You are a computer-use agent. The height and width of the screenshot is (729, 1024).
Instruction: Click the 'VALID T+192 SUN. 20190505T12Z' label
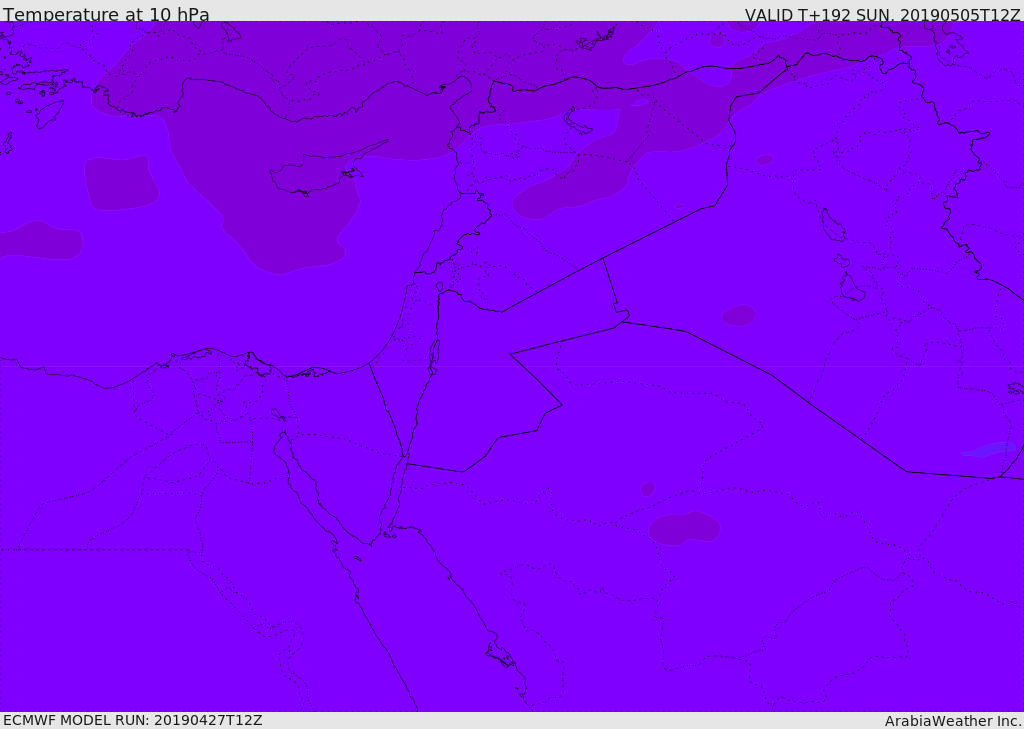coord(882,14)
